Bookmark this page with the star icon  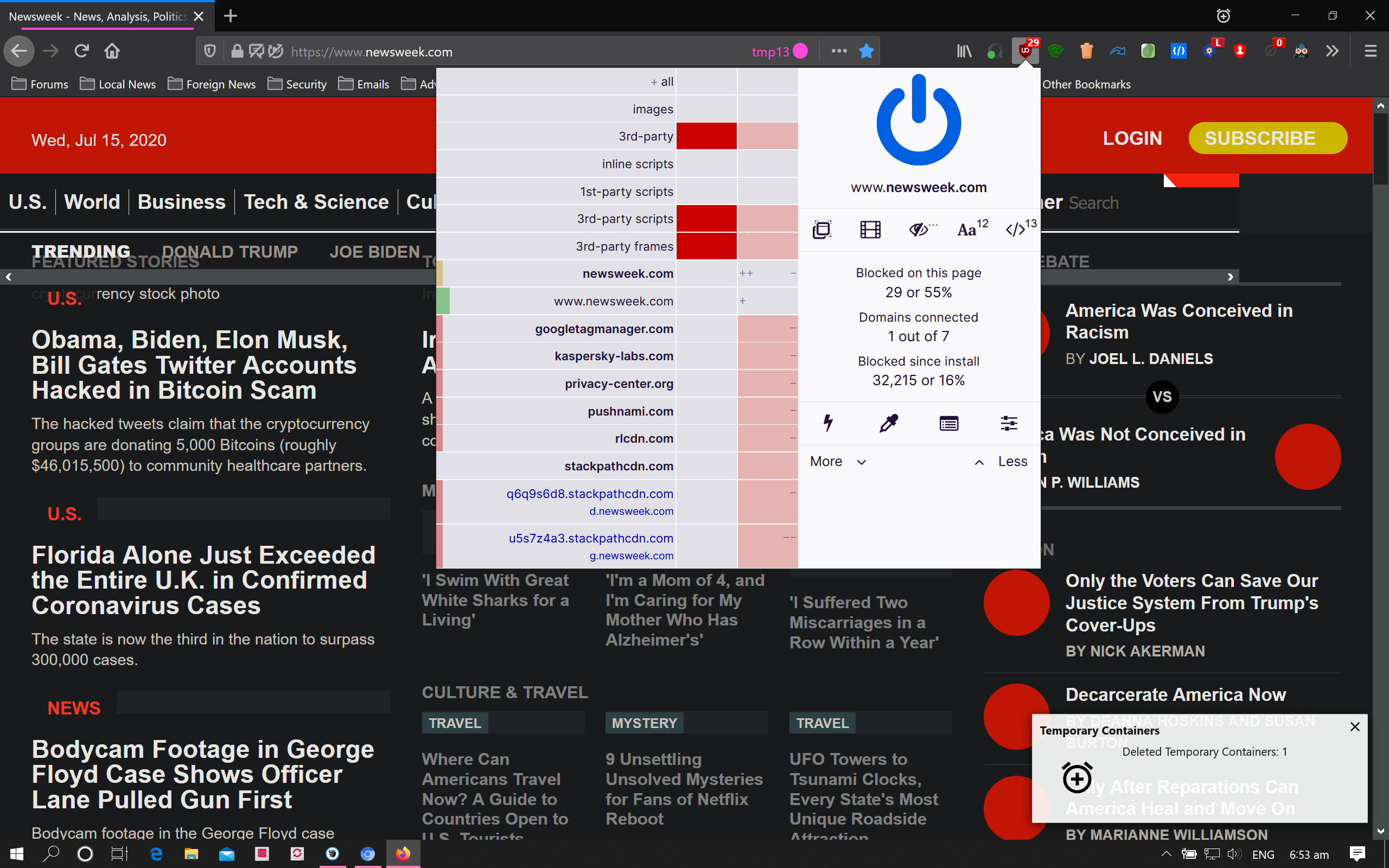click(866, 51)
